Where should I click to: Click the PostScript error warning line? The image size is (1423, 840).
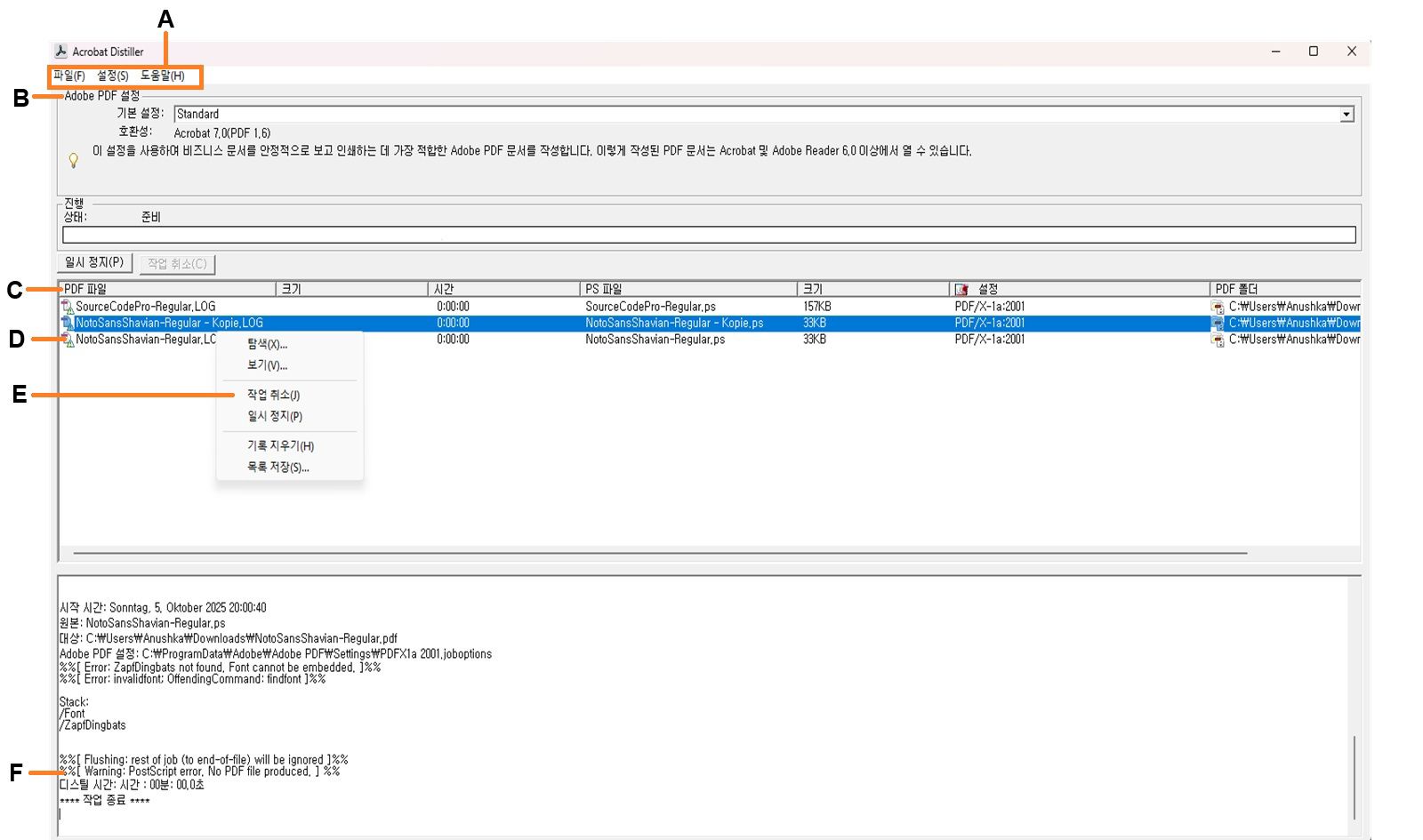coord(199,772)
